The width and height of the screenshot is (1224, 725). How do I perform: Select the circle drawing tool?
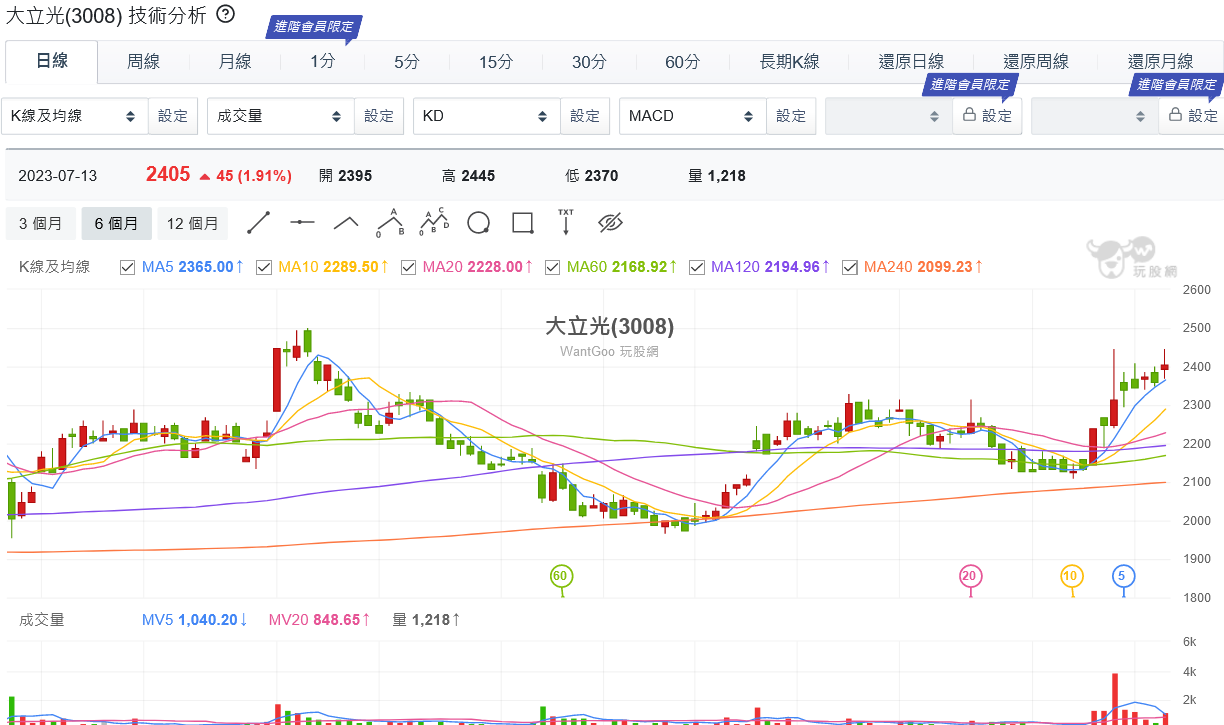click(478, 222)
